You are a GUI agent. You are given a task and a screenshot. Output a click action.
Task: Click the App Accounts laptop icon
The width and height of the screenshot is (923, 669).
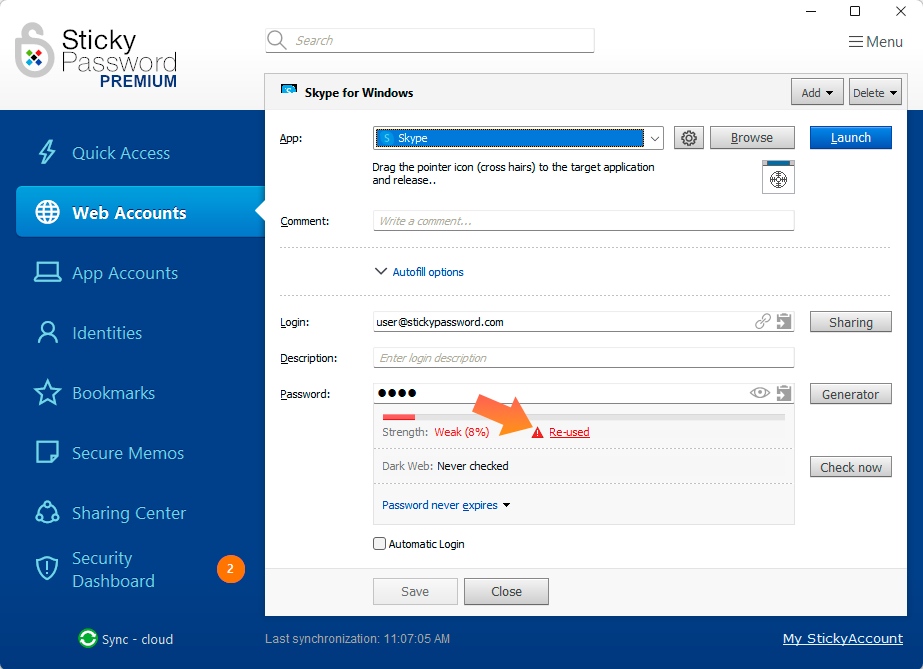tap(47, 272)
